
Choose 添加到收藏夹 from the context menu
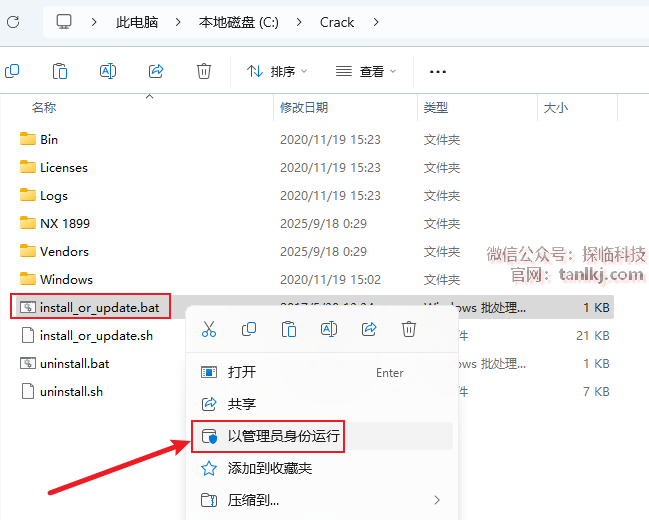coord(322,468)
